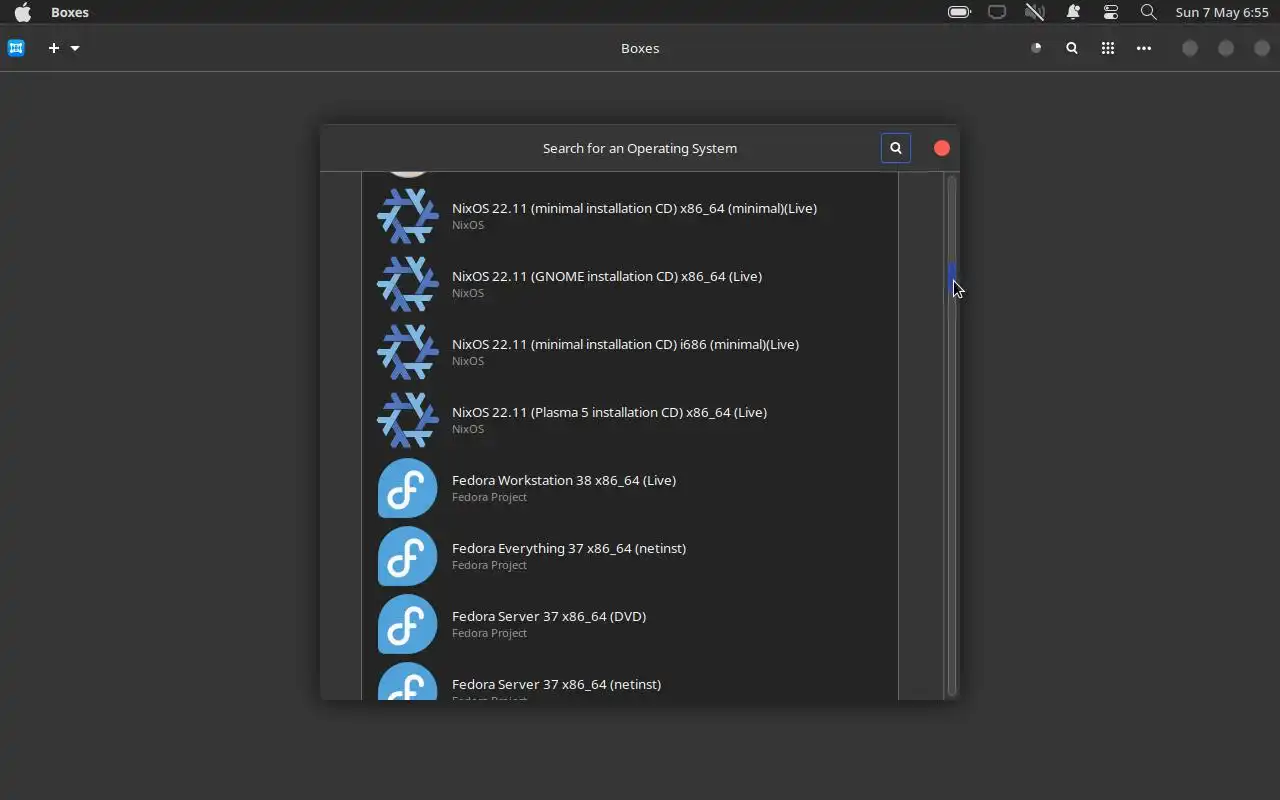The width and height of the screenshot is (1280, 800).
Task: Click the Boxes app icon in the header bar
Action: click(16, 48)
